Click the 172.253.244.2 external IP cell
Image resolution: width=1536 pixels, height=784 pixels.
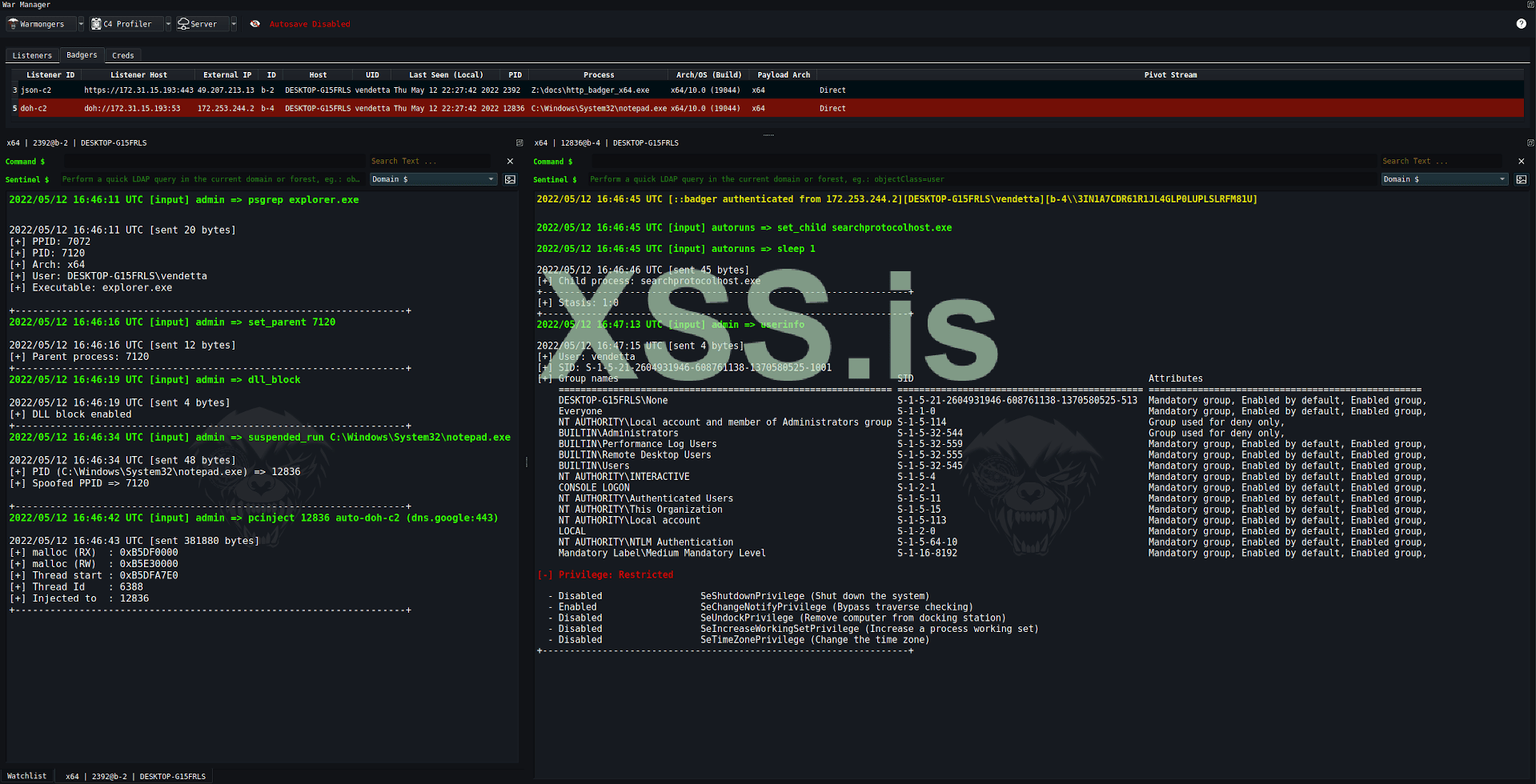(x=226, y=108)
